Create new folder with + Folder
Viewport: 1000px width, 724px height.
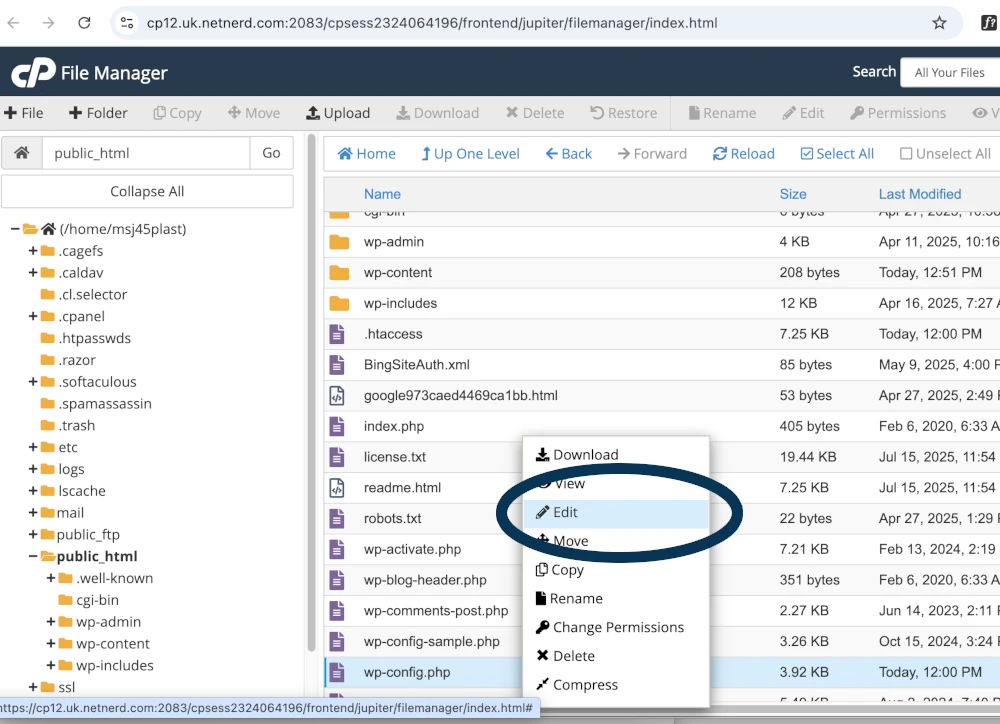click(98, 113)
